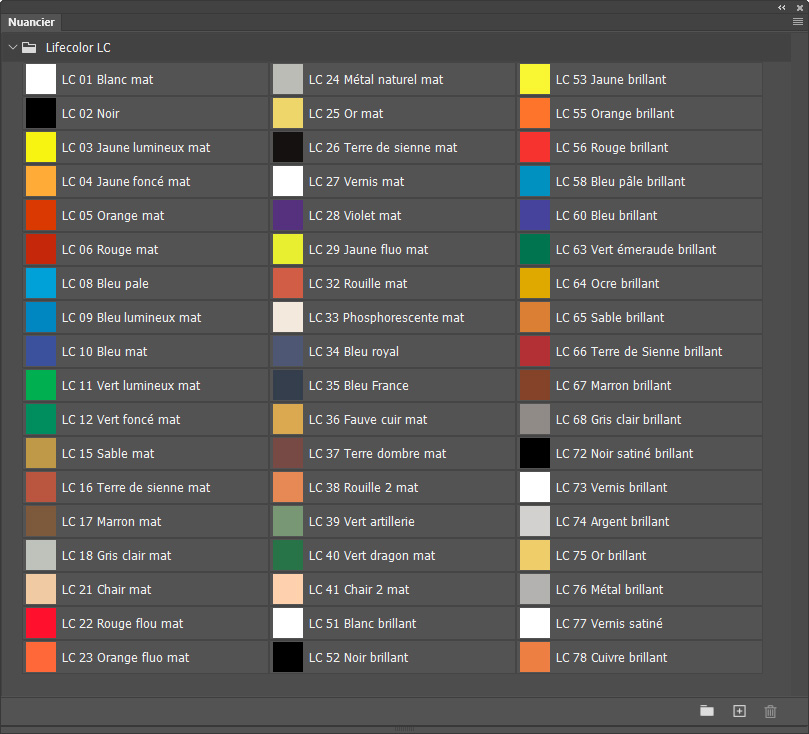Image resolution: width=809 pixels, height=734 pixels.
Task: Create a new swatch with the plus icon
Action: pos(739,711)
